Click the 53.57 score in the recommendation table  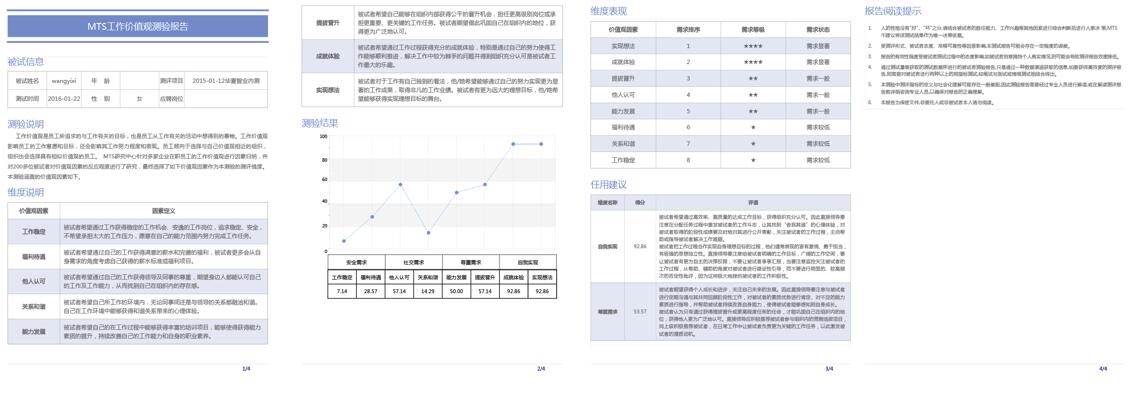click(x=639, y=312)
